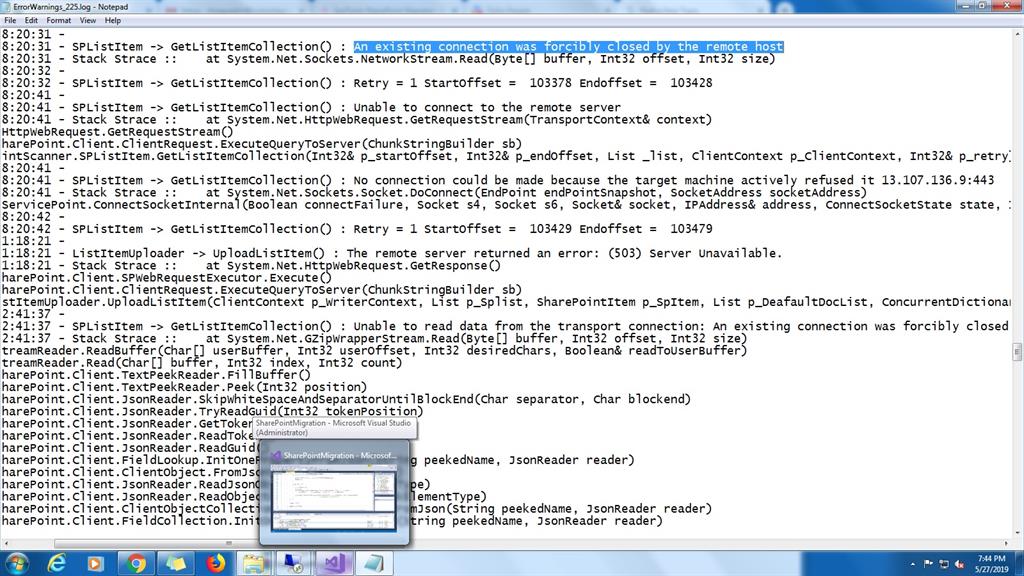This screenshot has width=1024, height=576.
Task: Open the taskbar app left of Firefox
Action: tap(175, 563)
